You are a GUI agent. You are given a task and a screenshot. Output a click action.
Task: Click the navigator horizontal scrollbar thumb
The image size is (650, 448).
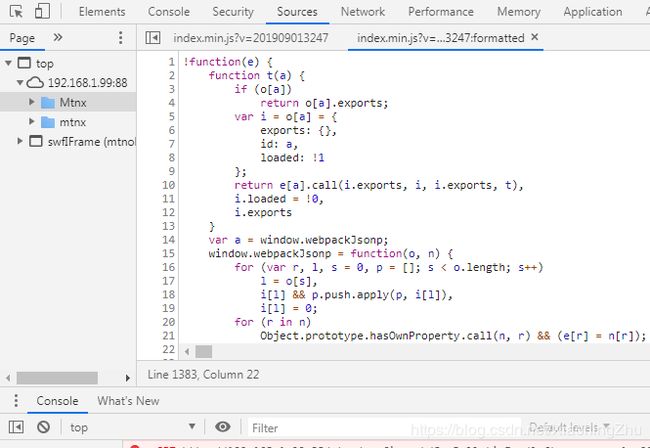(x=57, y=378)
